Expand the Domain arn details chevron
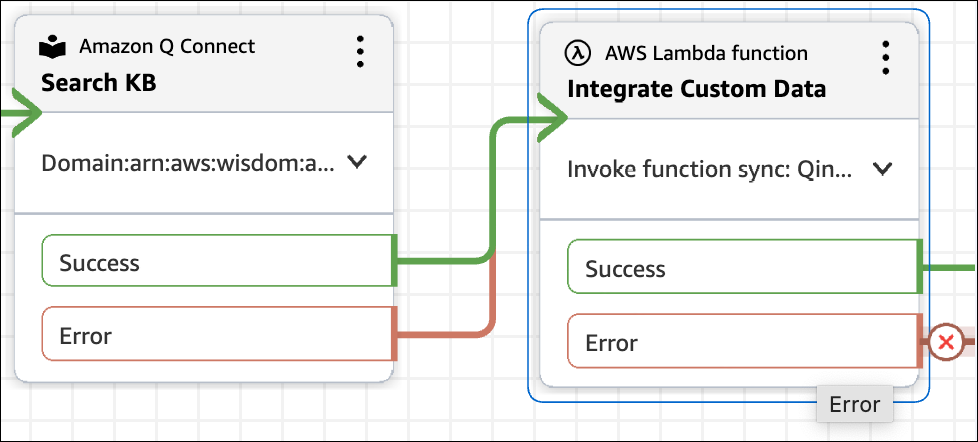Viewport: 978px width, 442px height. click(x=356, y=163)
